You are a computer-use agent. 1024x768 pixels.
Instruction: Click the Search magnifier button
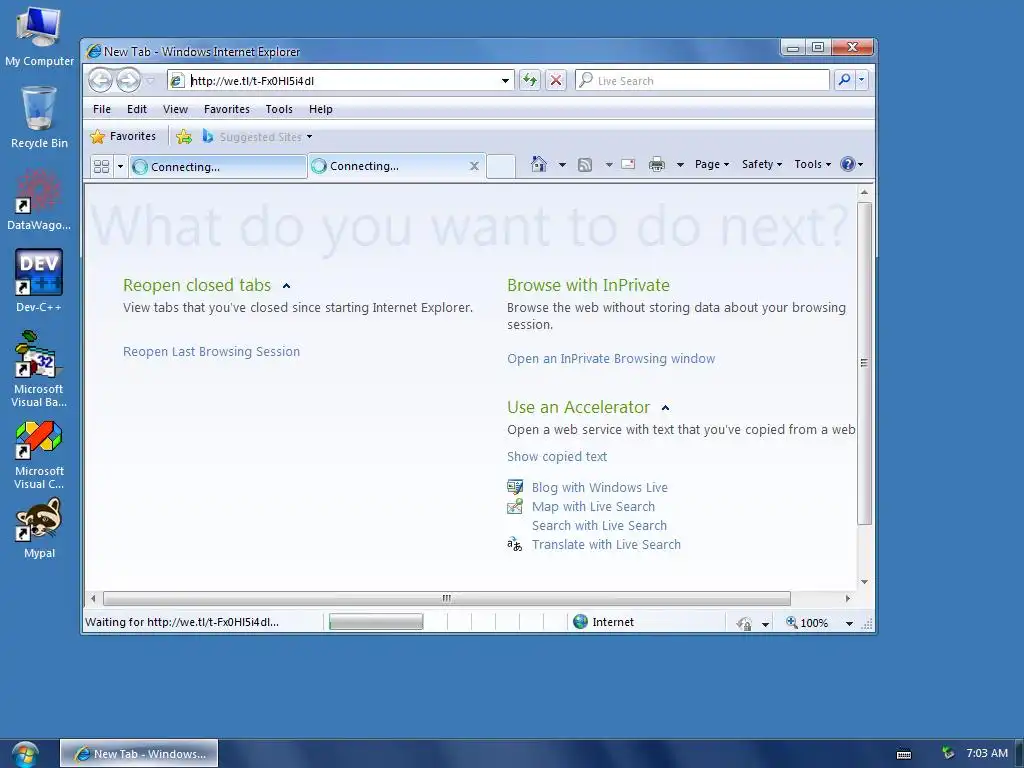pos(844,80)
